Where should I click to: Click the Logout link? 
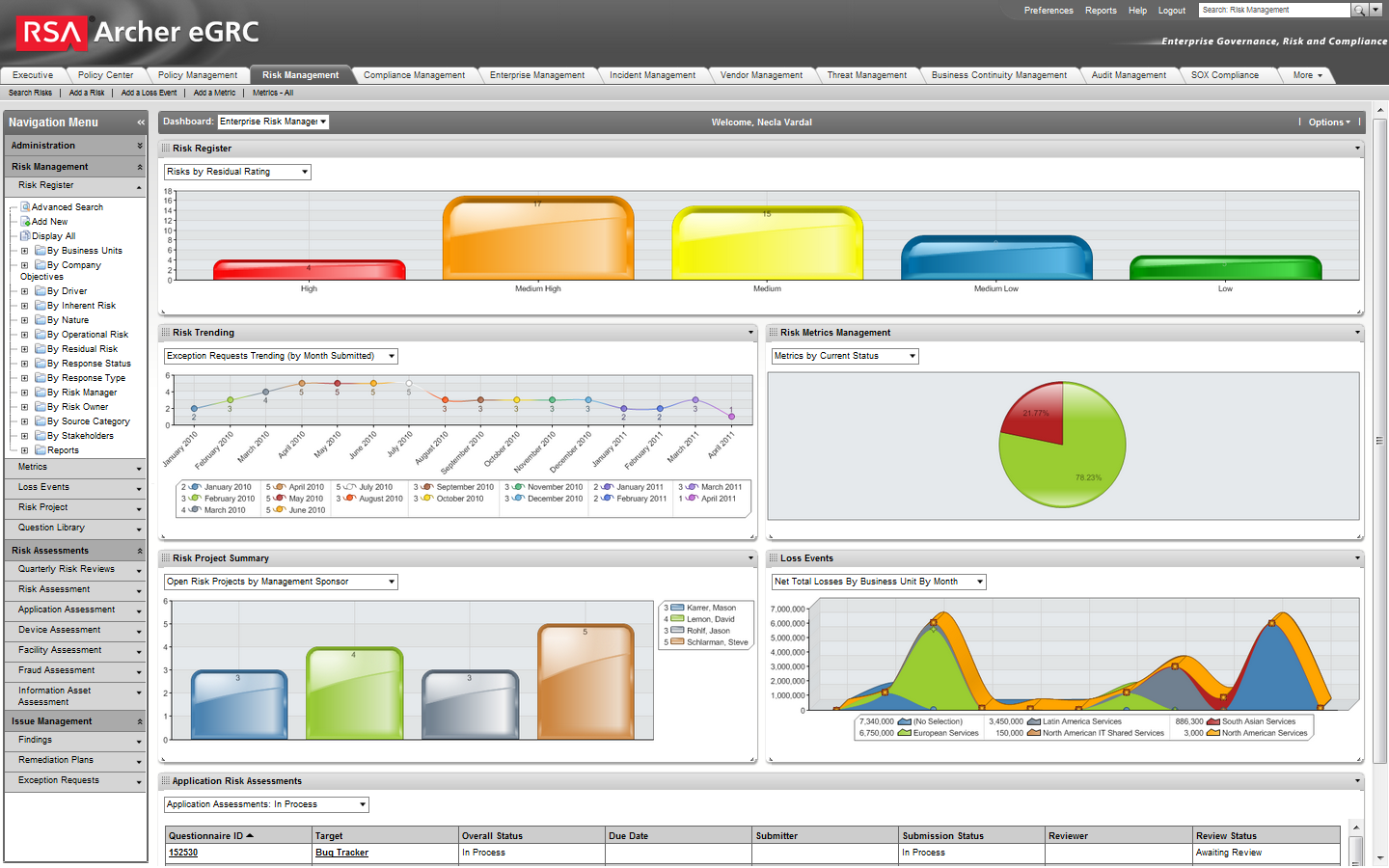point(1172,11)
